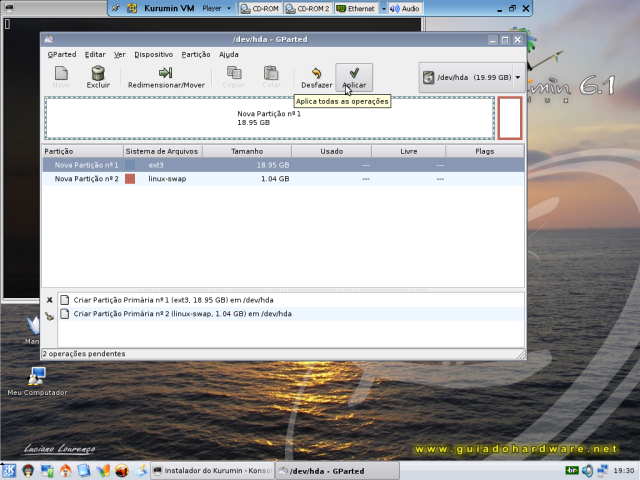Viewport: 640px width, 480px height.
Task: Click the Redimensionar/Mover toolbar icon
Action: coord(166,73)
